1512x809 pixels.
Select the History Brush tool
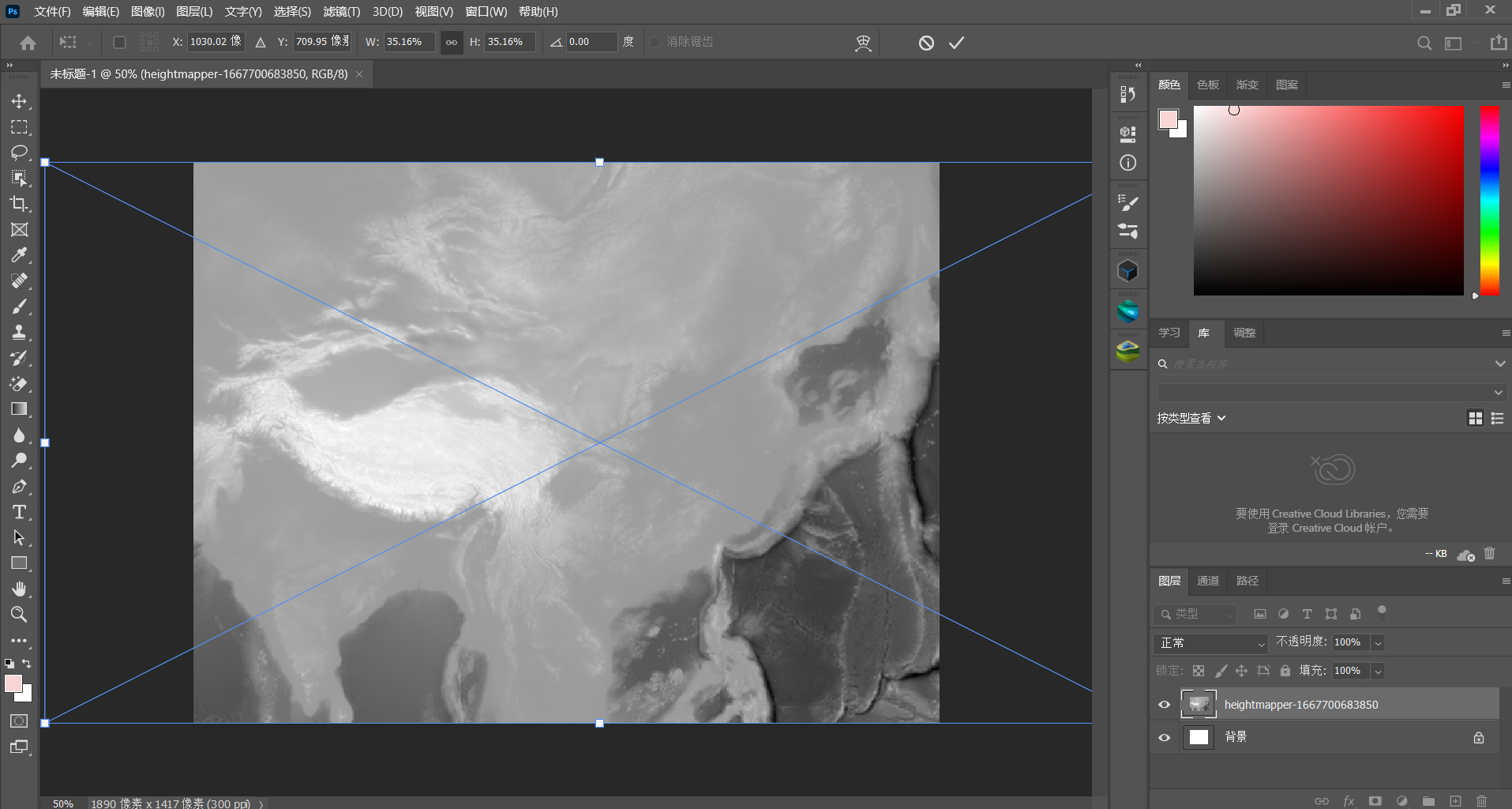click(19, 358)
